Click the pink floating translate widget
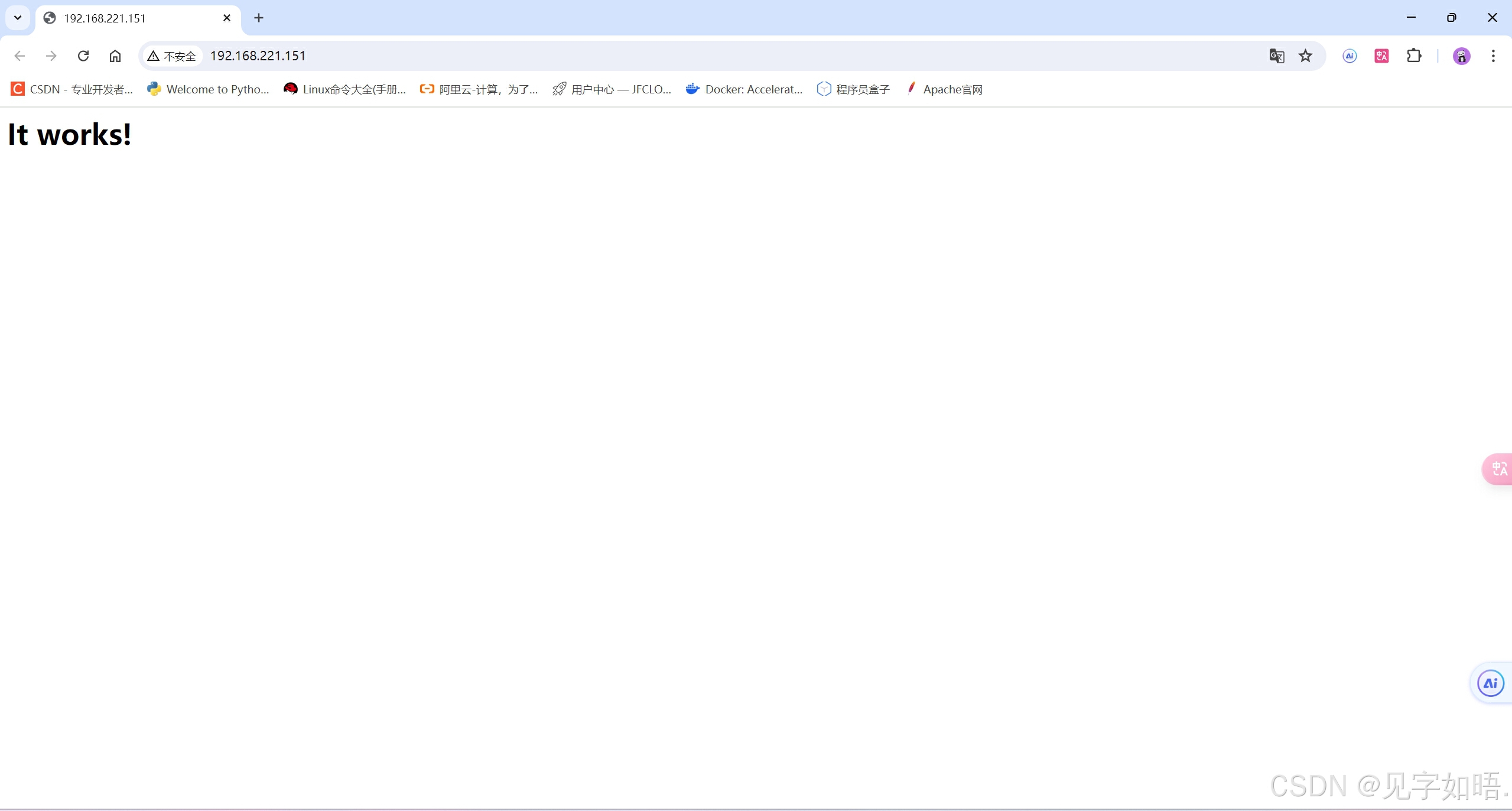The image size is (1512, 811). coord(1498,469)
